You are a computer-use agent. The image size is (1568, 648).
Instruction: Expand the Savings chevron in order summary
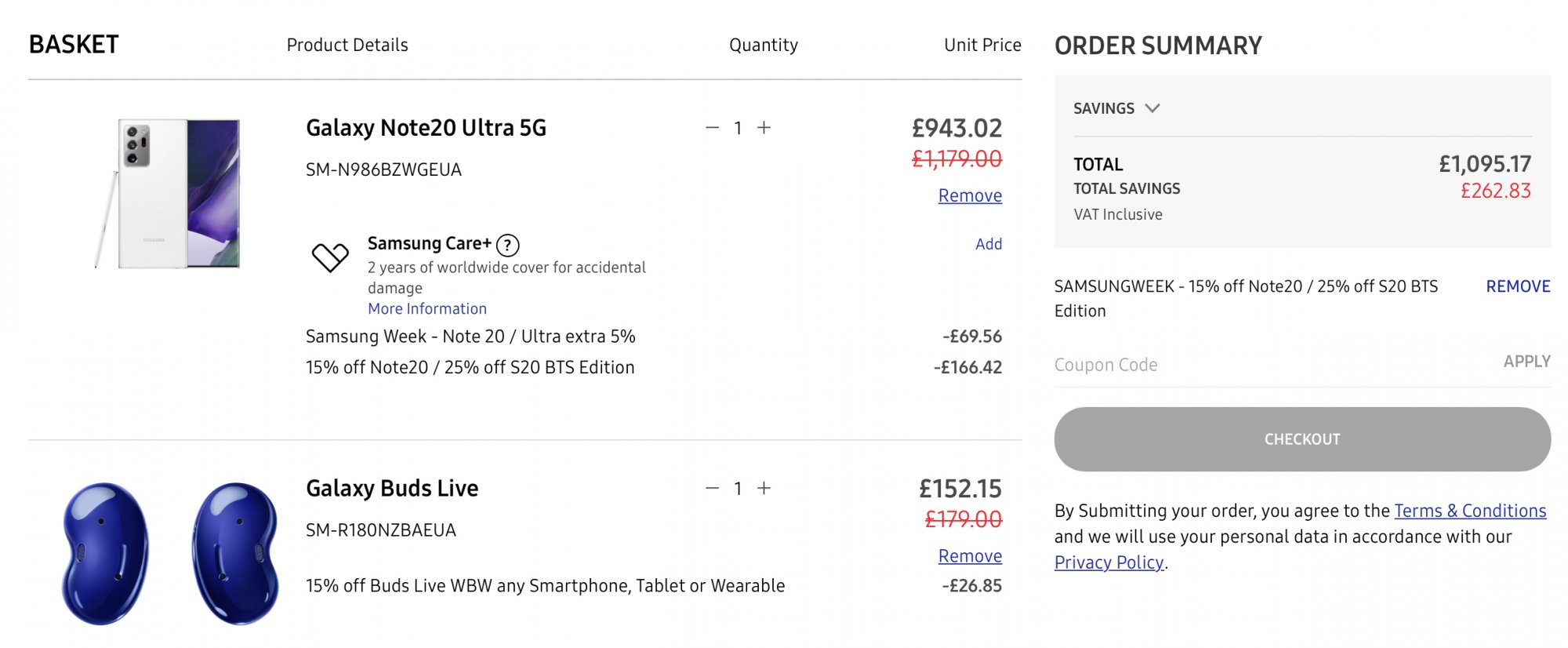pos(1152,108)
